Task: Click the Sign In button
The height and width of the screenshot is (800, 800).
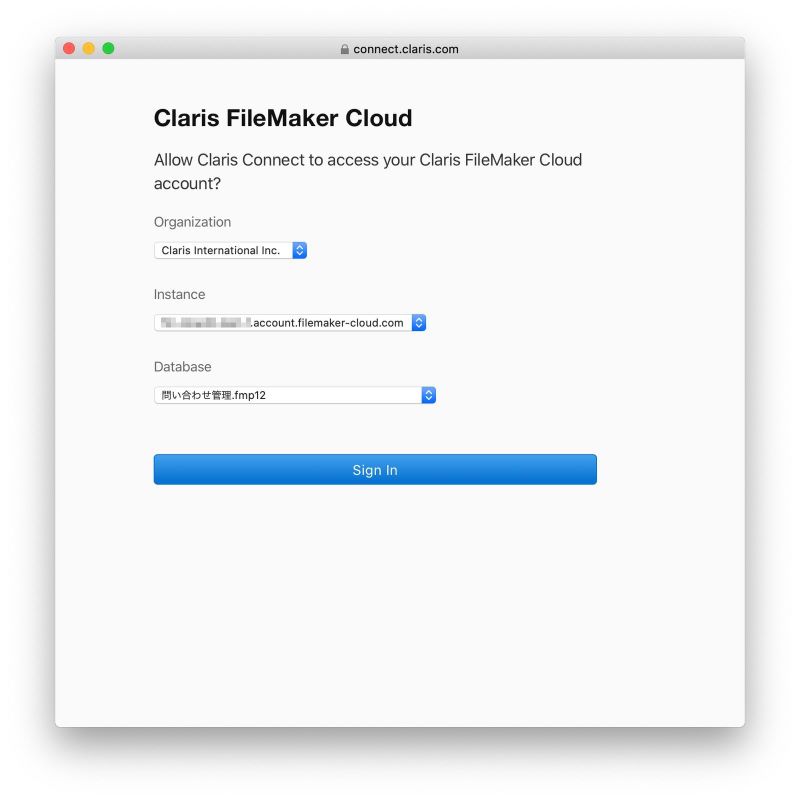Action: 375,469
